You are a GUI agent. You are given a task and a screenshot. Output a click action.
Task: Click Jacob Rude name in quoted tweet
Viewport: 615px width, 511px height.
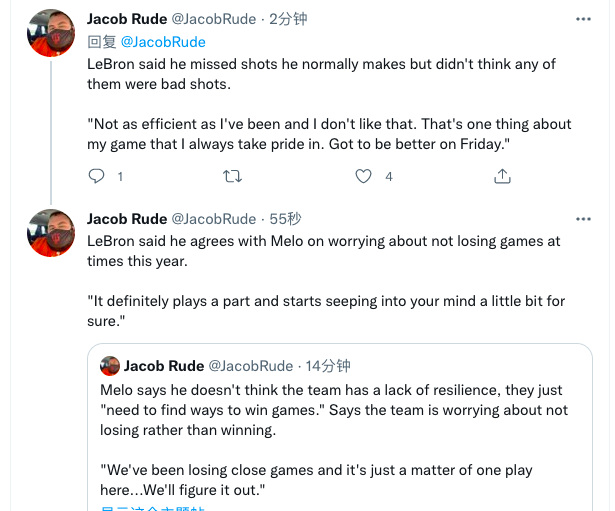tap(165, 366)
